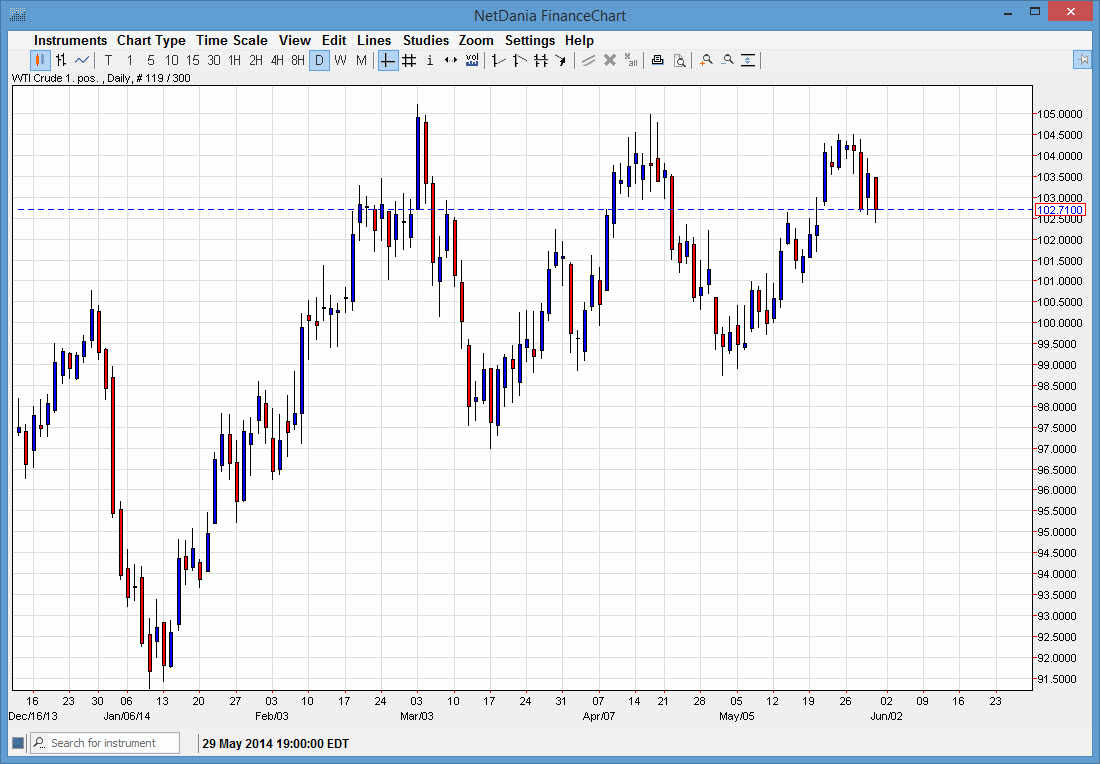Viewport: 1100px width, 764px height.
Task: Open the Time Scale dropdown menu
Action: point(231,40)
